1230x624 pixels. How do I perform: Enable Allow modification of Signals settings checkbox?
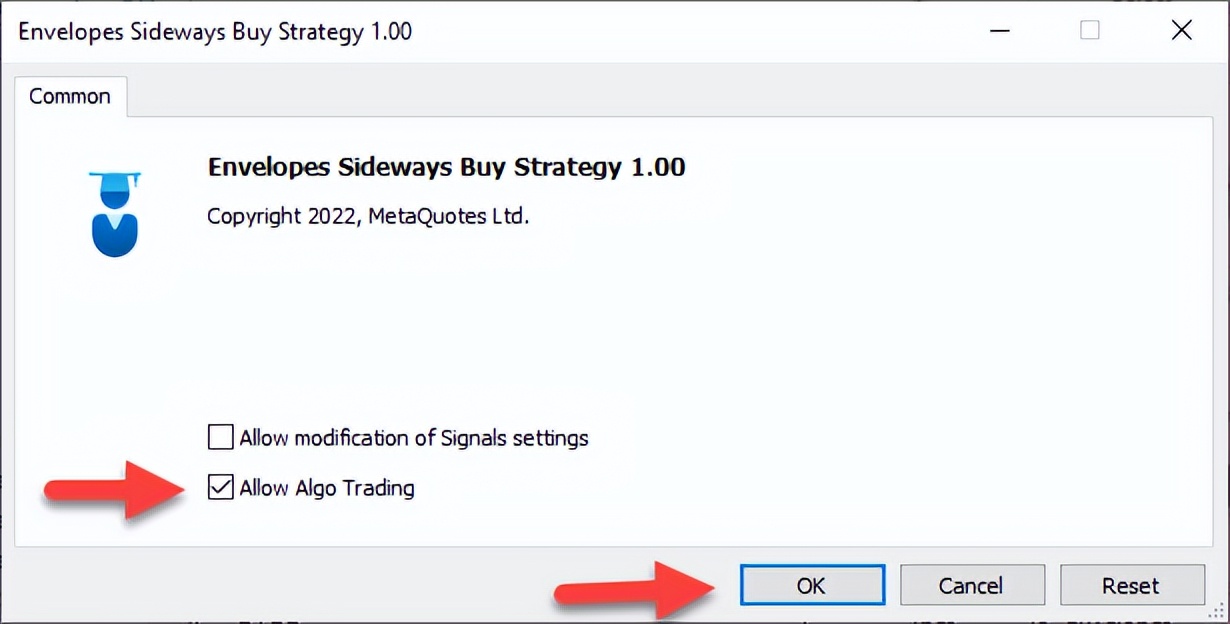[220, 438]
